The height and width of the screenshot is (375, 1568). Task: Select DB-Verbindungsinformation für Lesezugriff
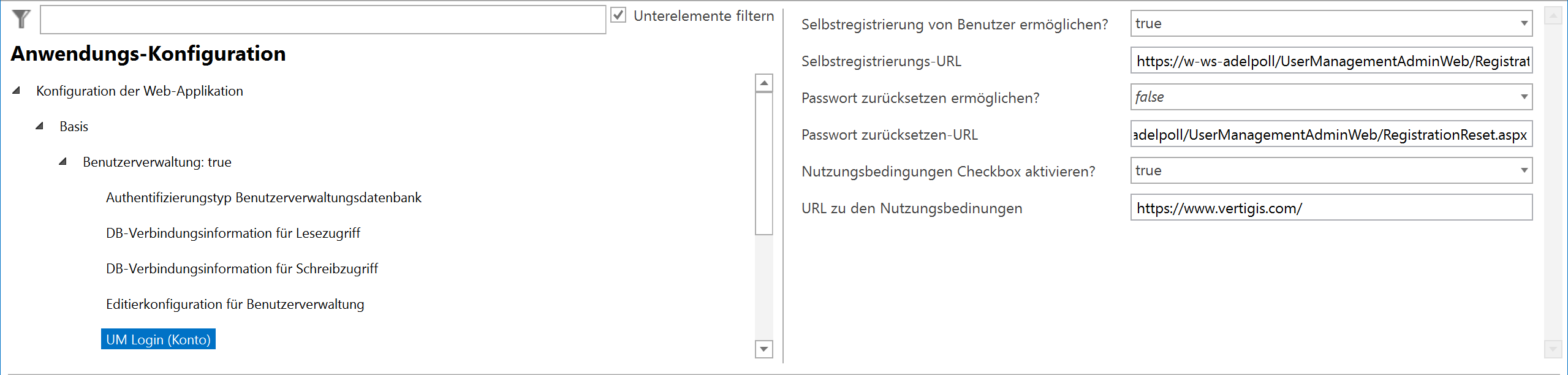click(233, 233)
